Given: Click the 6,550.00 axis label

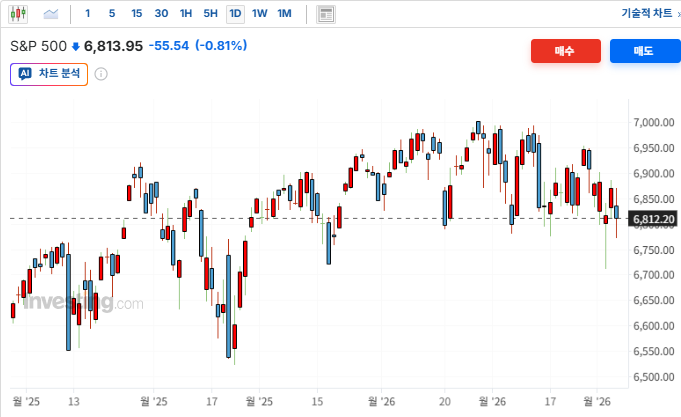Looking at the screenshot, I should (654, 351).
